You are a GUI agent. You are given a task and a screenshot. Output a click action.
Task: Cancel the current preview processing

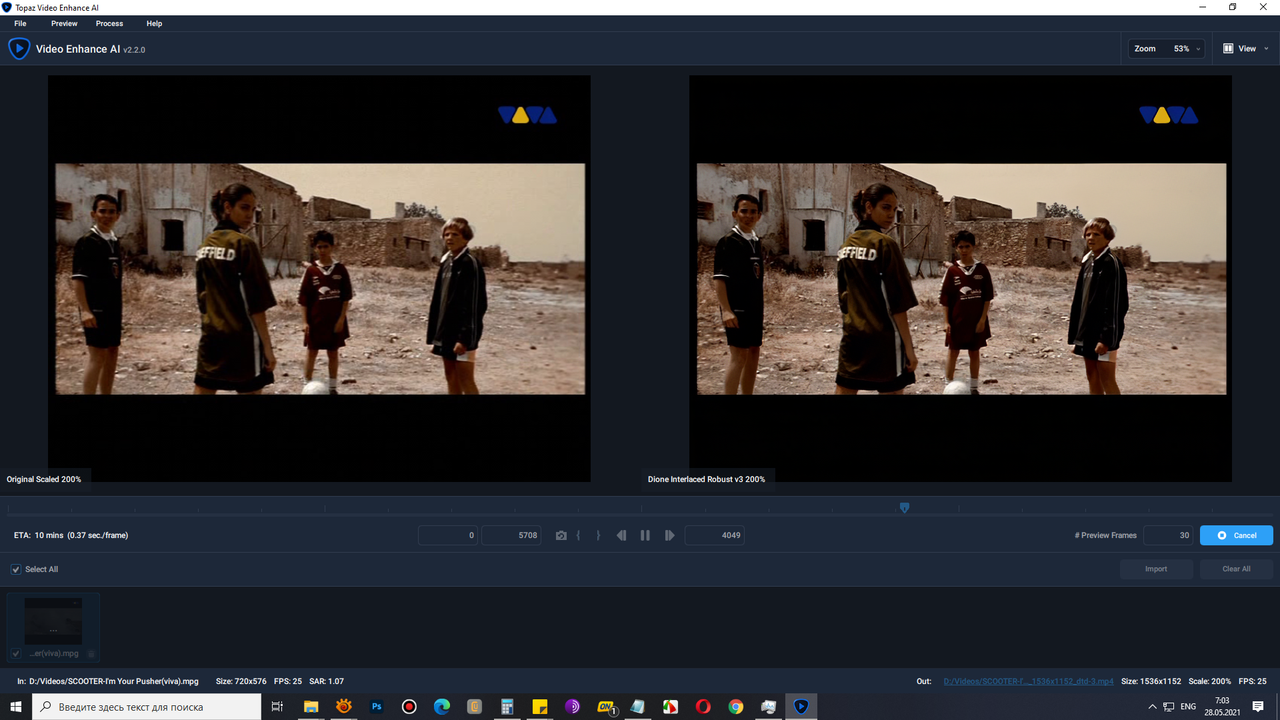1236,535
